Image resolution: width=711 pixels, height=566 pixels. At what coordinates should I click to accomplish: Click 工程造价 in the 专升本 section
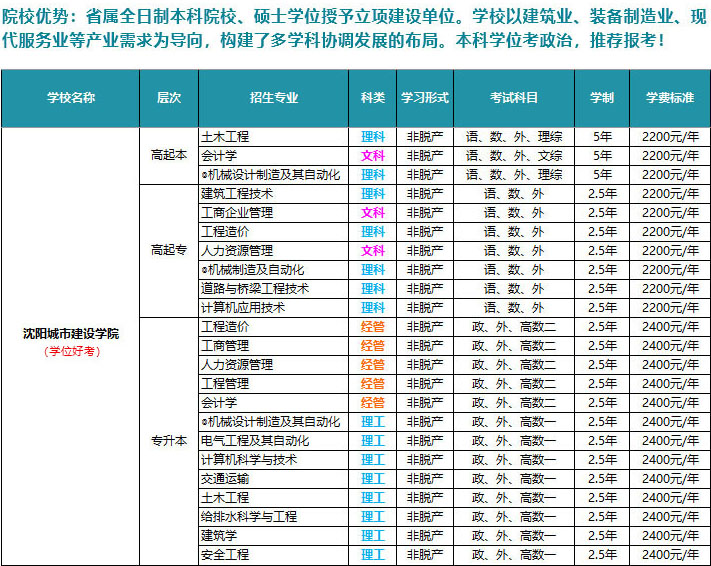tap(225, 327)
